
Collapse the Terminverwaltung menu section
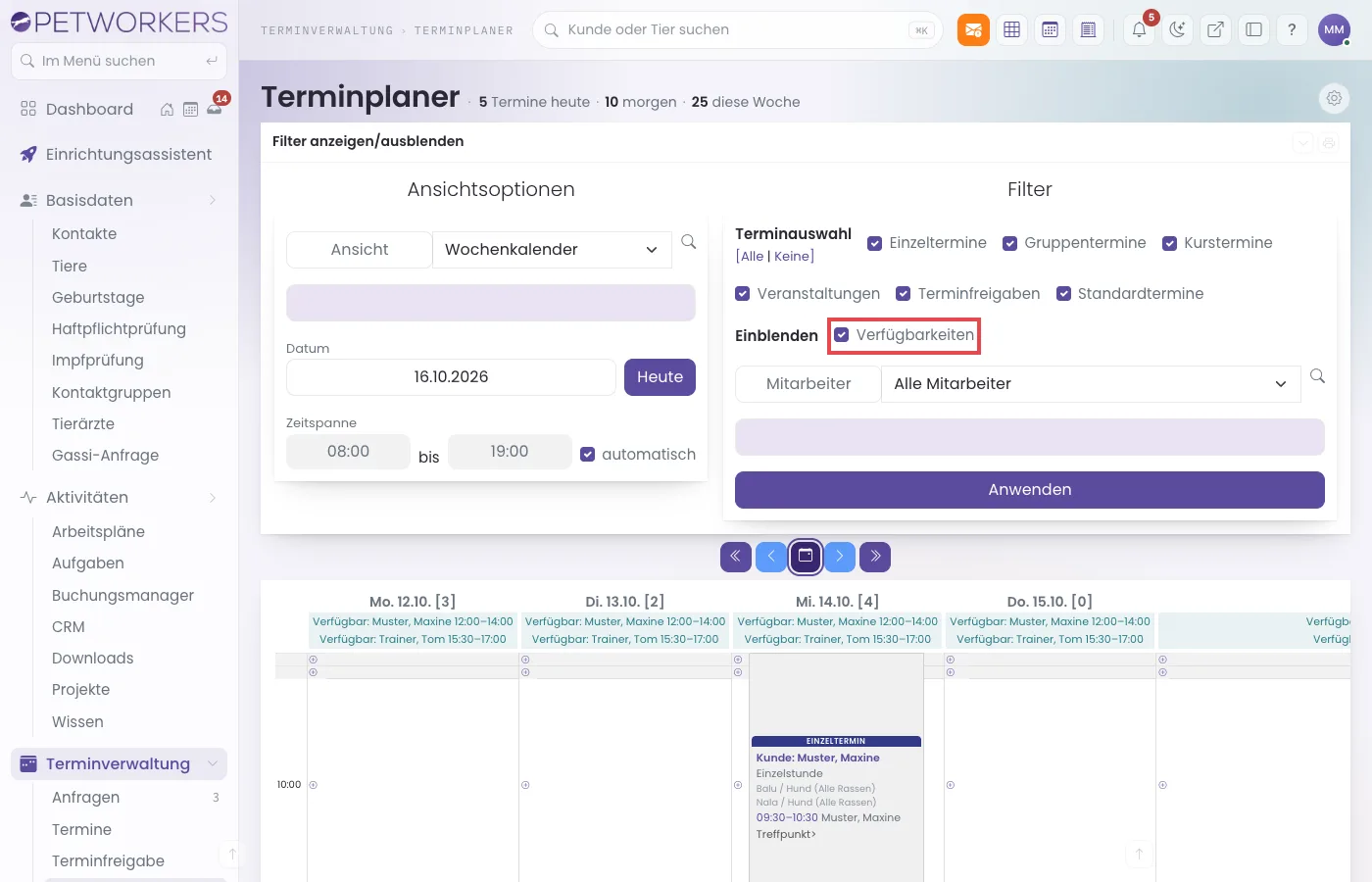tap(213, 764)
